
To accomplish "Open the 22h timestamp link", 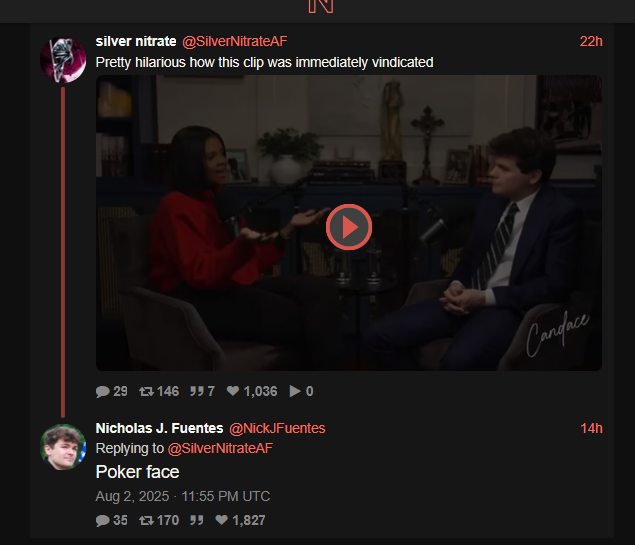I will pos(591,41).
